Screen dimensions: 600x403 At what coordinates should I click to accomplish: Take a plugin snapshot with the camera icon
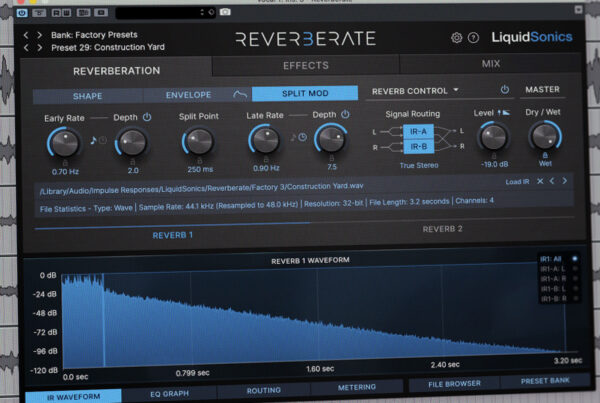tap(225, 12)
